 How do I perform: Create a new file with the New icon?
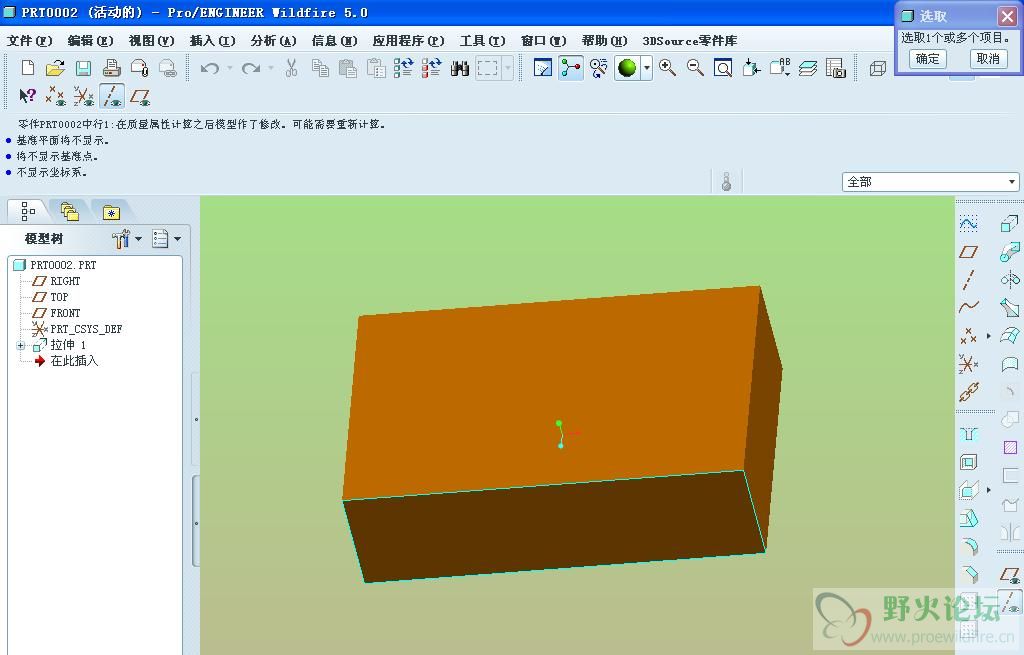point(27,68)
